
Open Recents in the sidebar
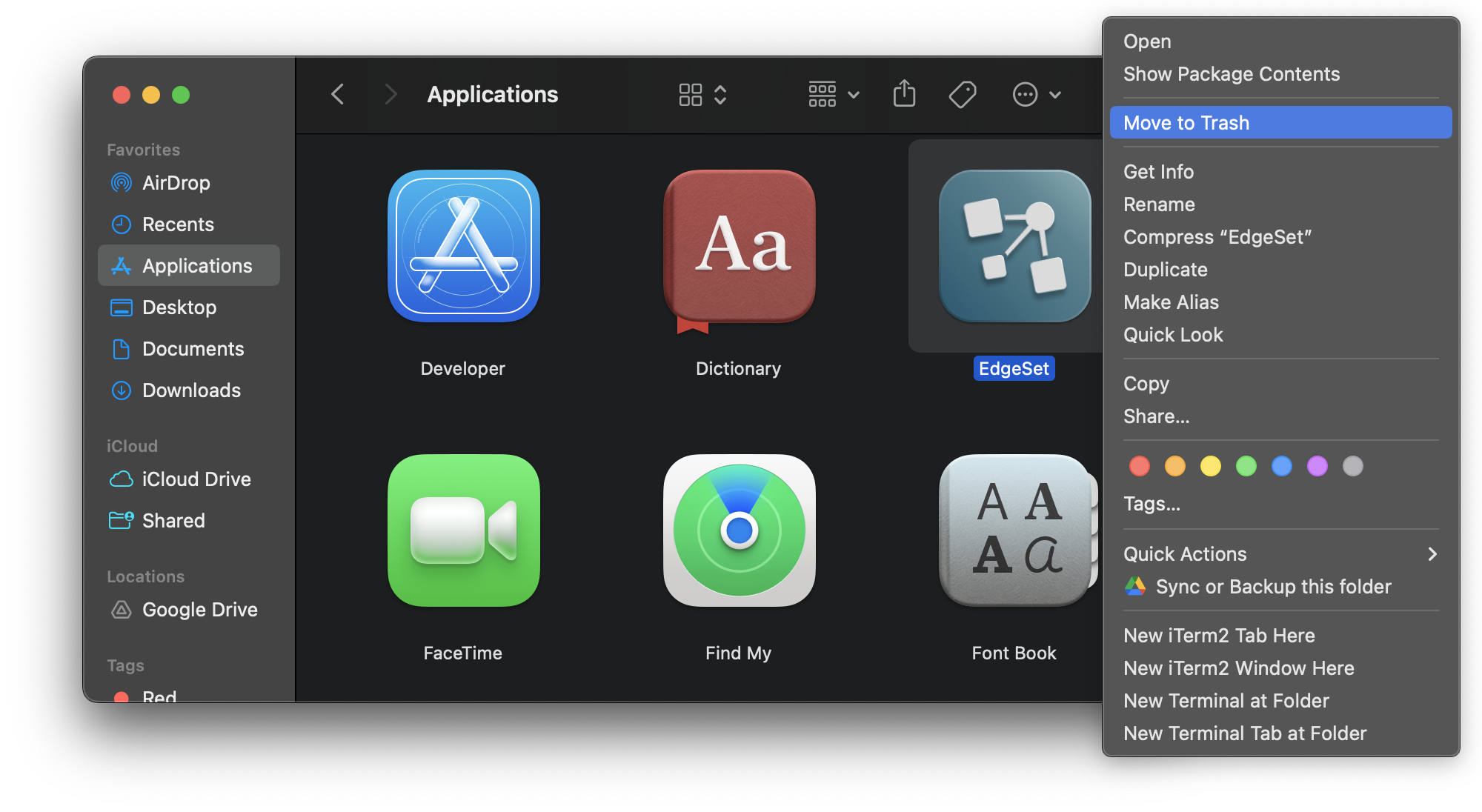(189, 224)
